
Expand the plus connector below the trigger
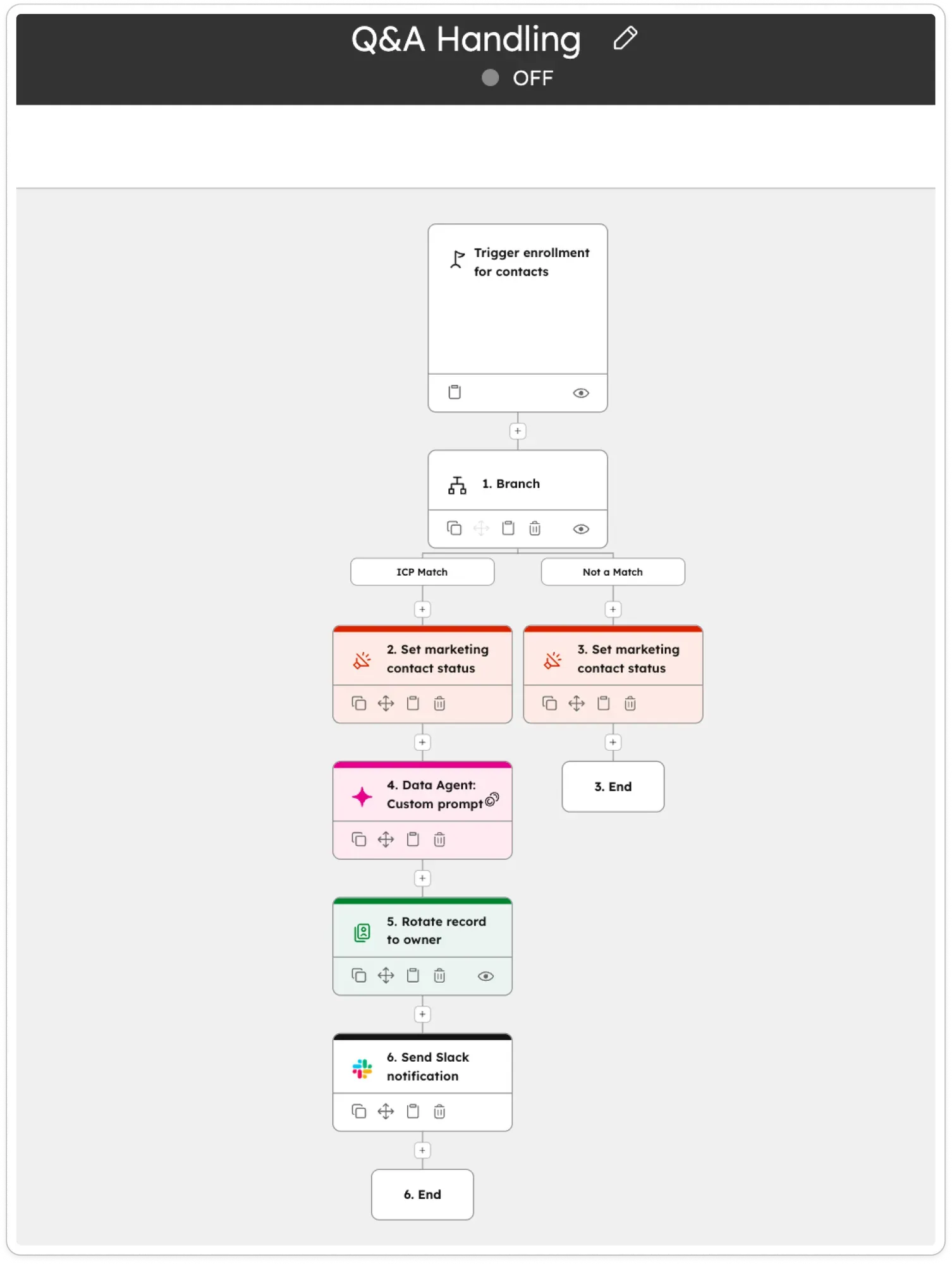pos(517,431)
